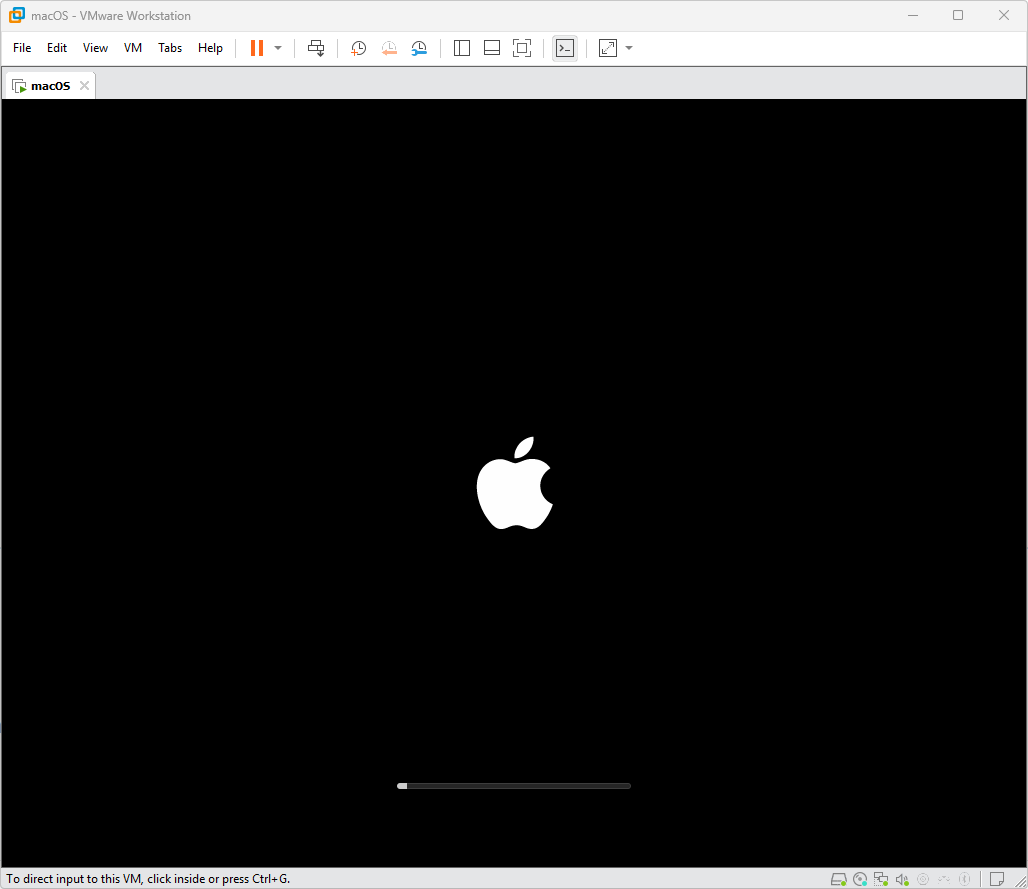Revert VM to previous snapshot
This screenshot has width=1028, height=889.
click(389, 48)
